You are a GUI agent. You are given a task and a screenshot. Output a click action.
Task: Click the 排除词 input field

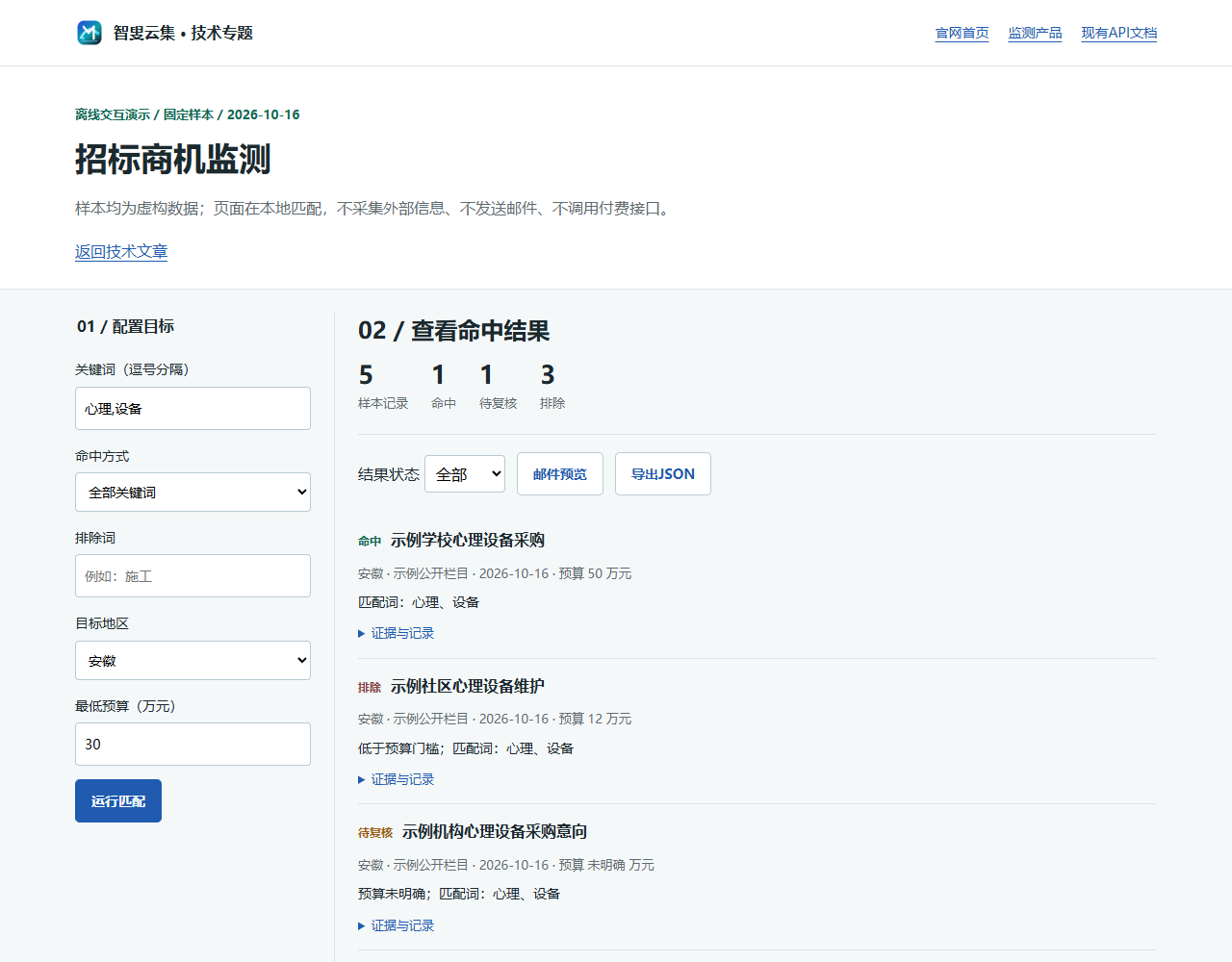(192, 575)
